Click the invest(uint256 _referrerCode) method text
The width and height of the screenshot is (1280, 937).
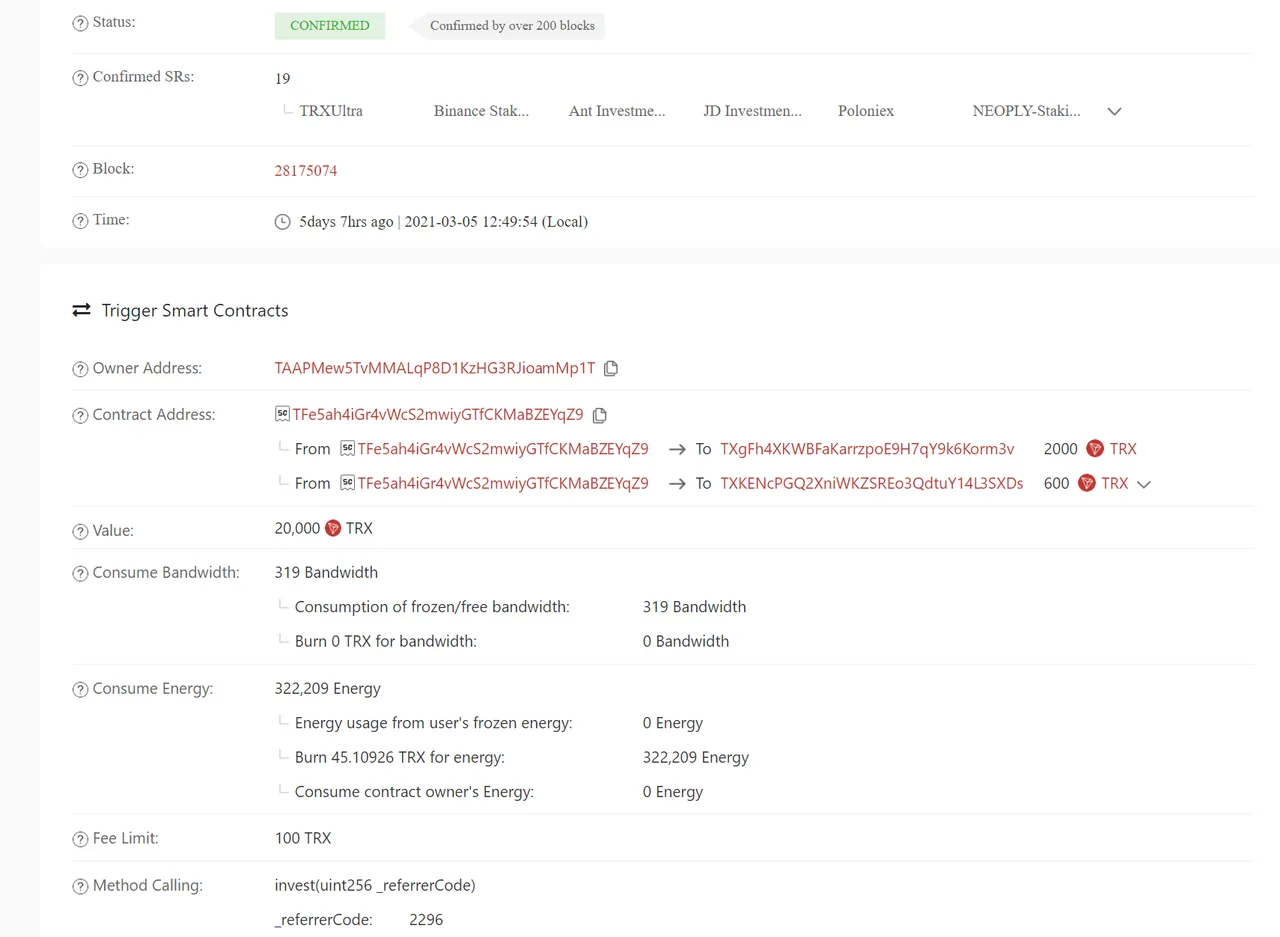point(375,885)
